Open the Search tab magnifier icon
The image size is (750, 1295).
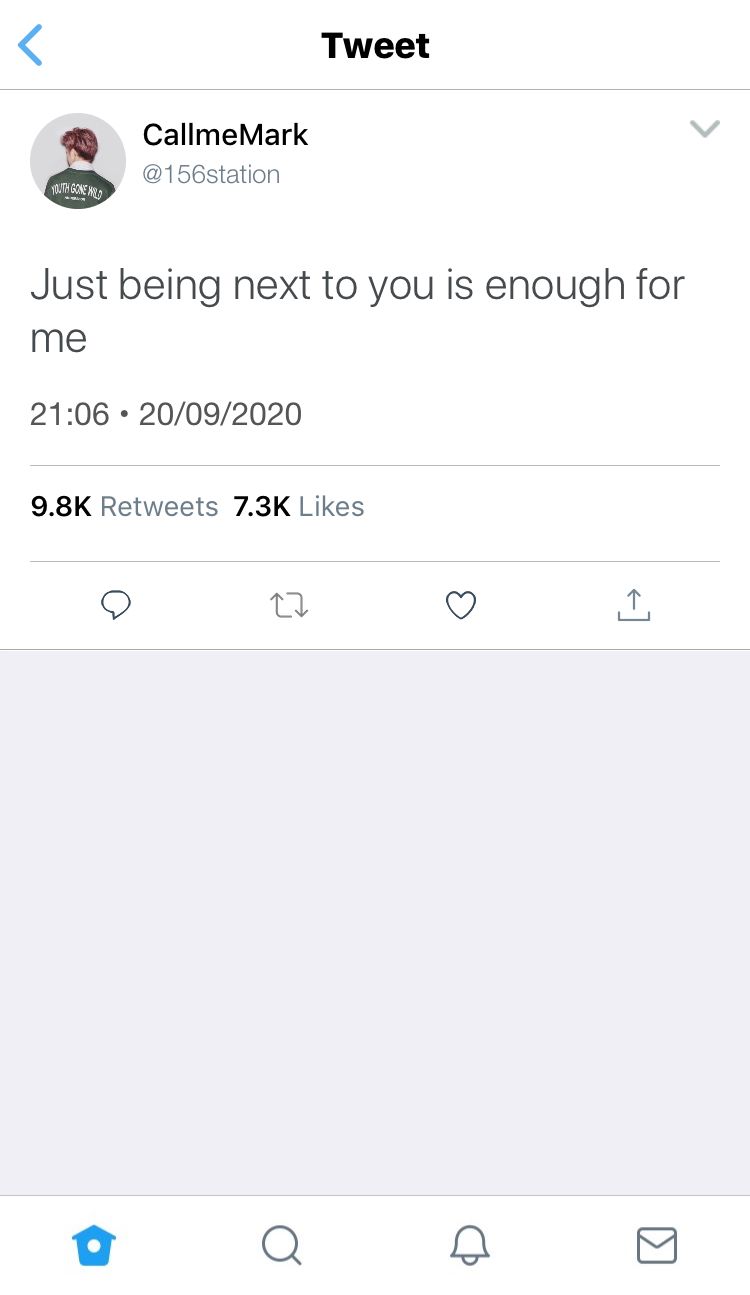click(x=281, y=1245)
